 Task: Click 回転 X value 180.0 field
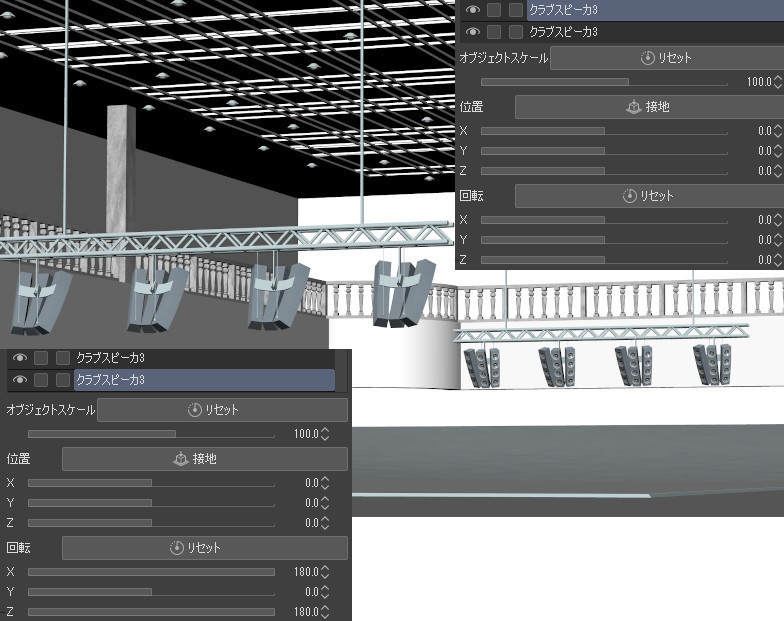coord(306,572)
